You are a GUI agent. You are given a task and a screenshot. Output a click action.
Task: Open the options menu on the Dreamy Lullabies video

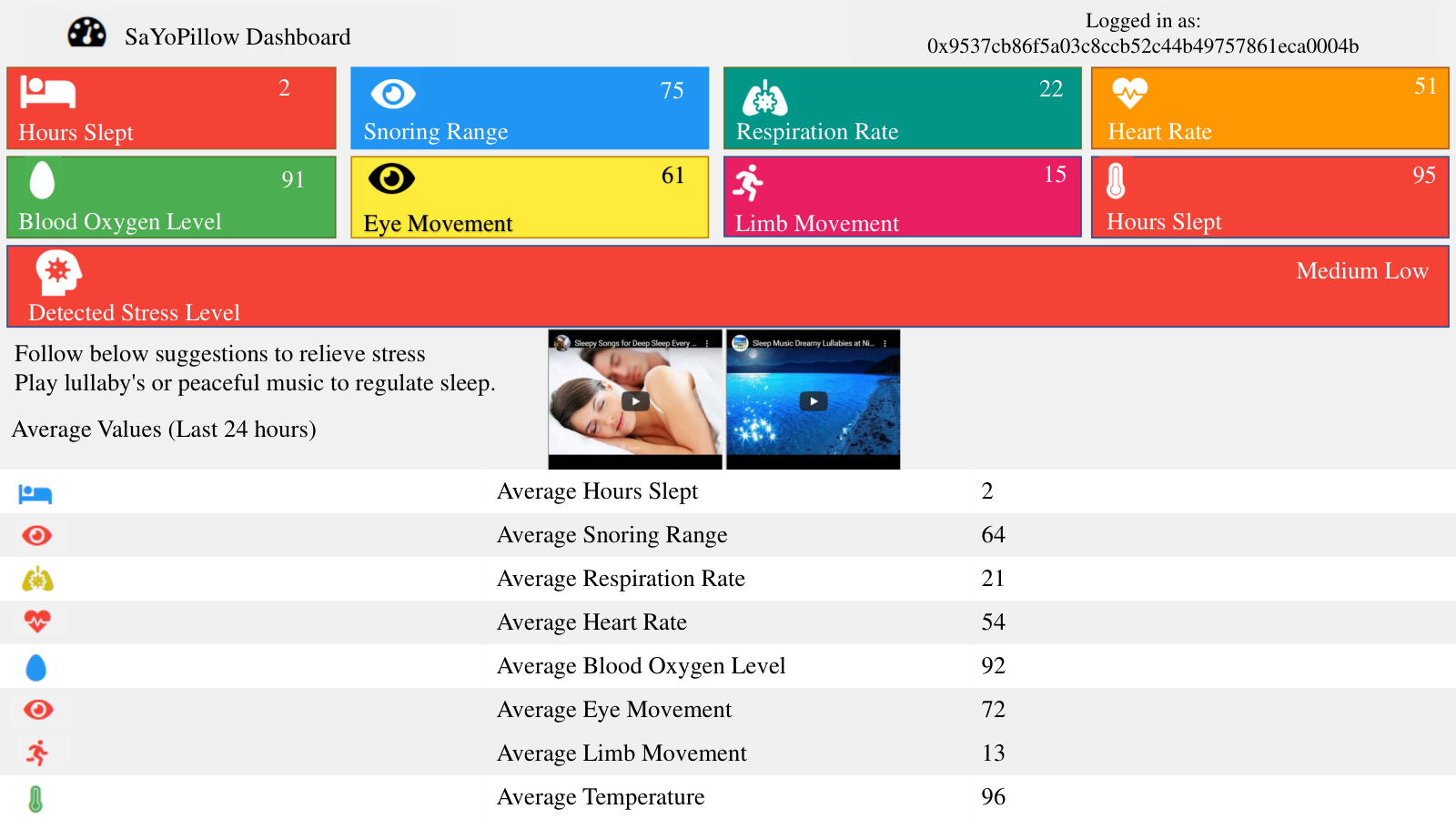(885, 343)
